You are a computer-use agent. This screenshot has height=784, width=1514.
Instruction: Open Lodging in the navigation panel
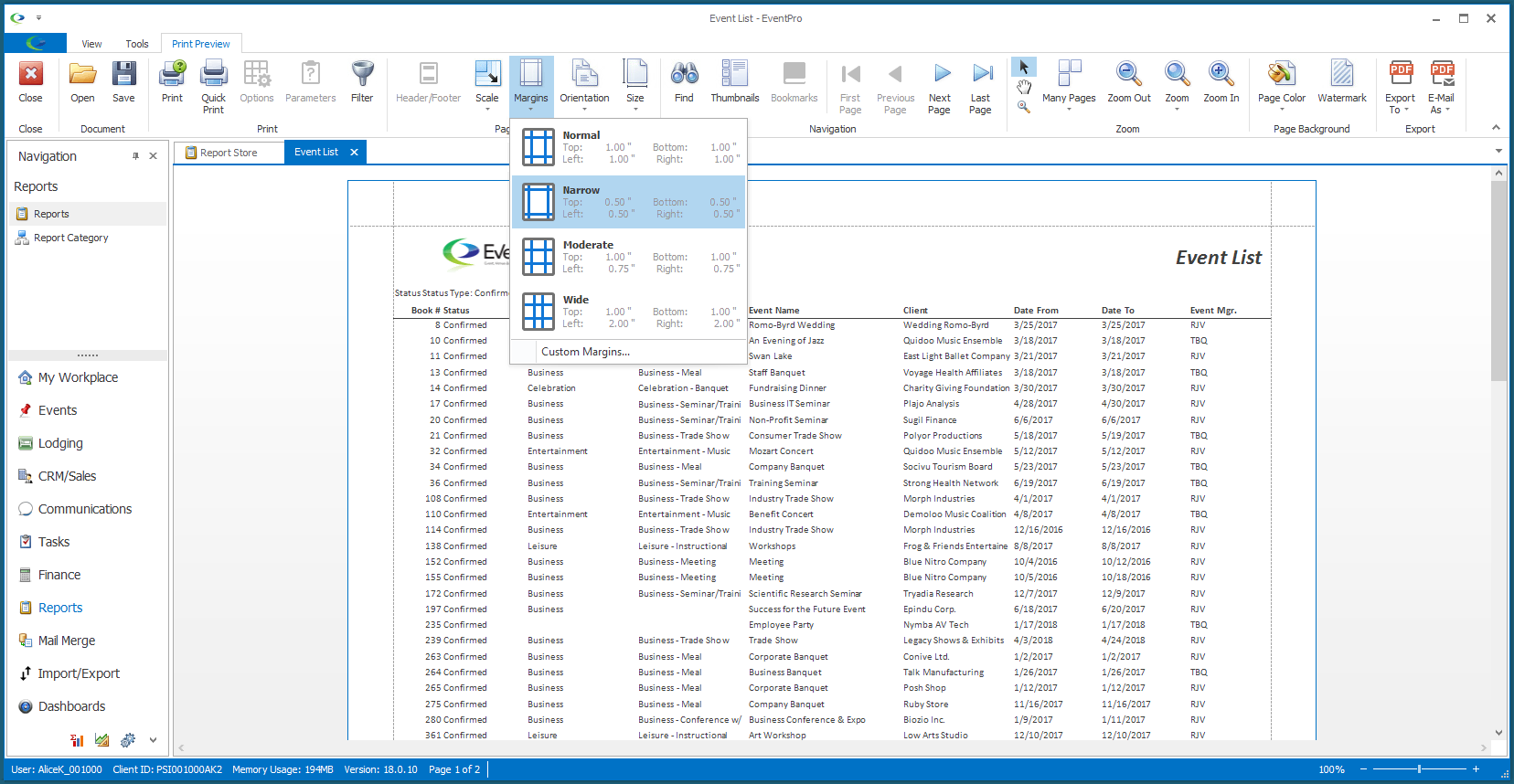click(60, 443)
